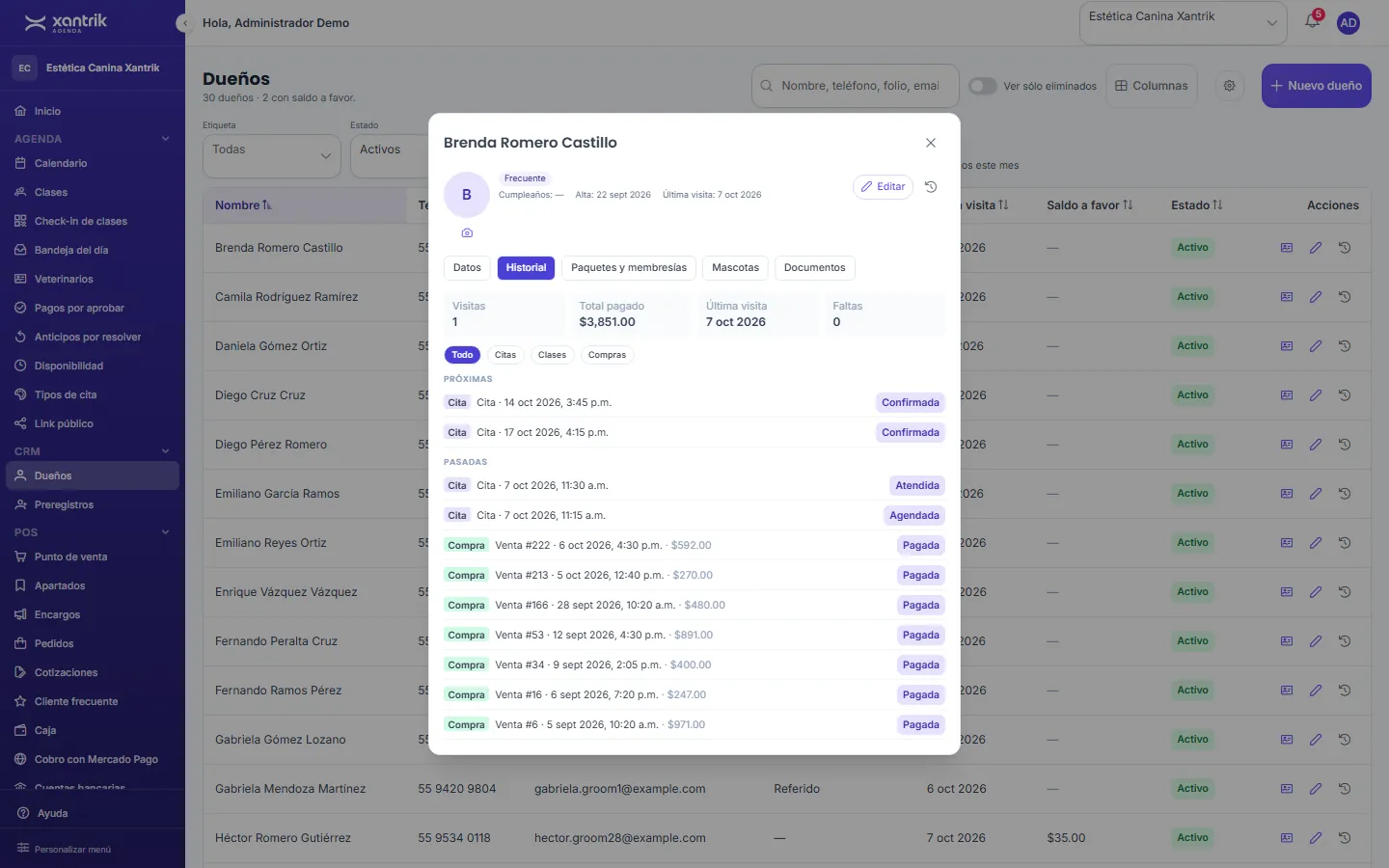The image size is (1389, 868).
Task: Click Venta #222 purchase entry
Action: [694, 546]
